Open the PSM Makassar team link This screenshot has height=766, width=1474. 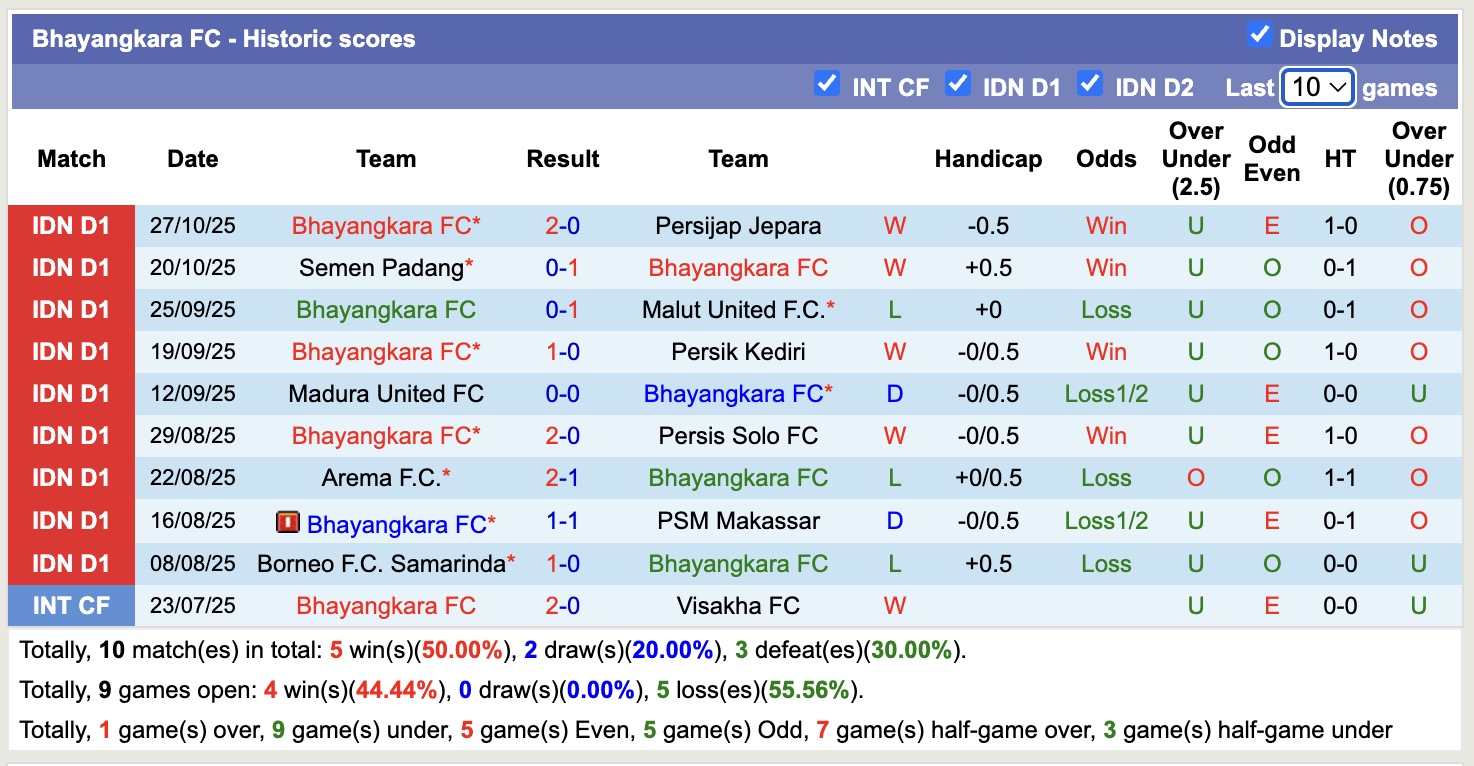[x=738, y=520]
